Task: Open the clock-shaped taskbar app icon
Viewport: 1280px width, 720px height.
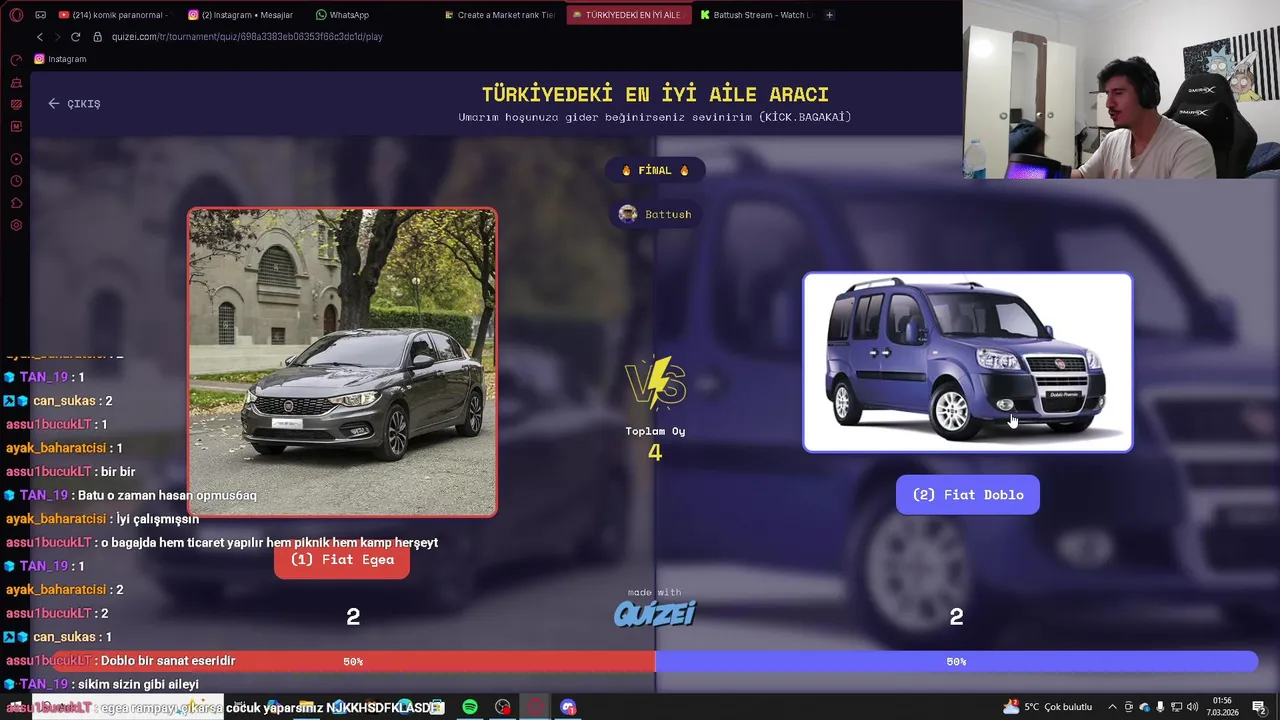Action: (502, 707)
